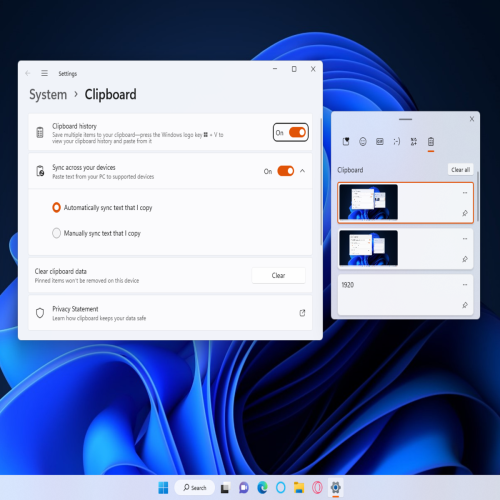Image resolution: width=500 pixels, height=500 pixels.
Task: Open Settings navigation hamburger menu
Action: click(x=44, y=73)
